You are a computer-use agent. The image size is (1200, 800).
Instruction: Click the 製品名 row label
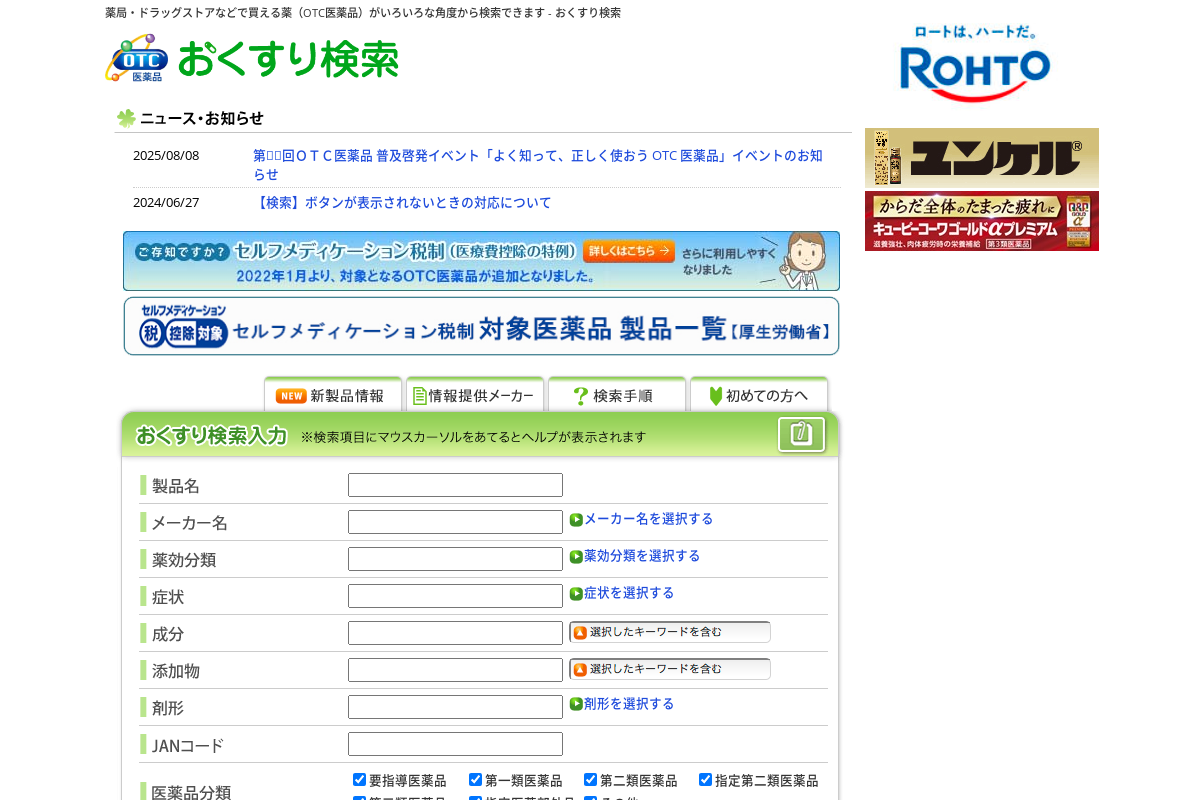[176, 486]
